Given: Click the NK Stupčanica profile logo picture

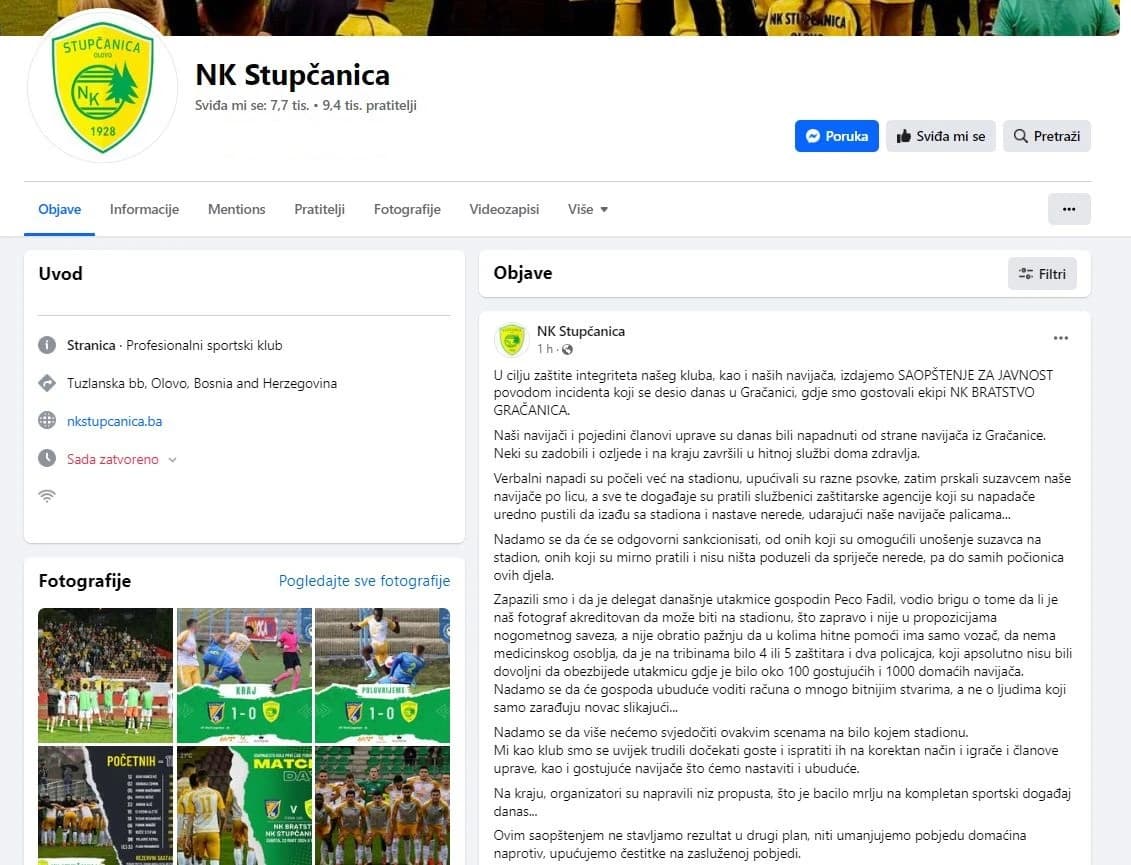Looking at the screenshot, I should click(x=102, y=87).
